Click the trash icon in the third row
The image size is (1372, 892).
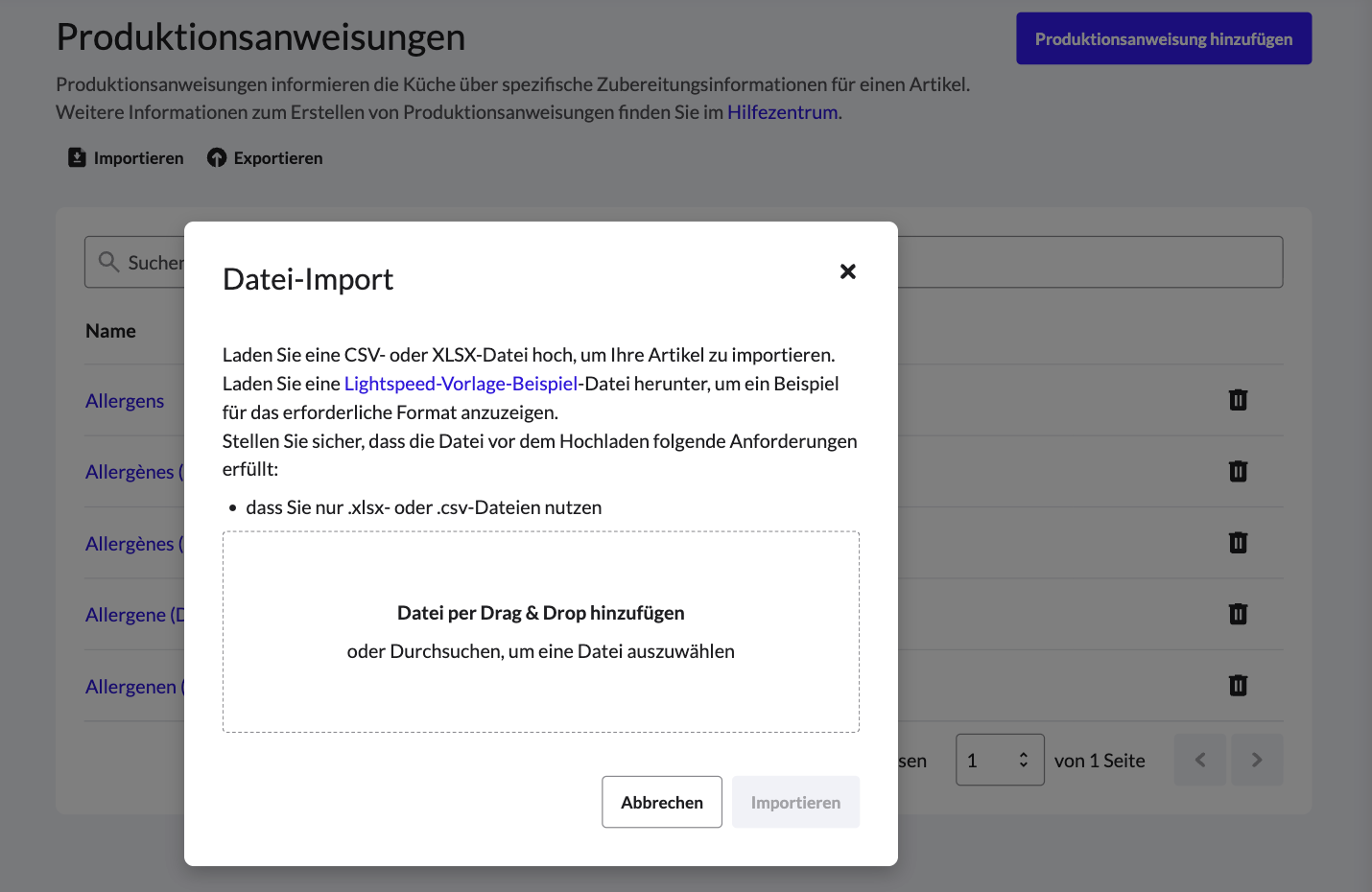point(1239,543)
